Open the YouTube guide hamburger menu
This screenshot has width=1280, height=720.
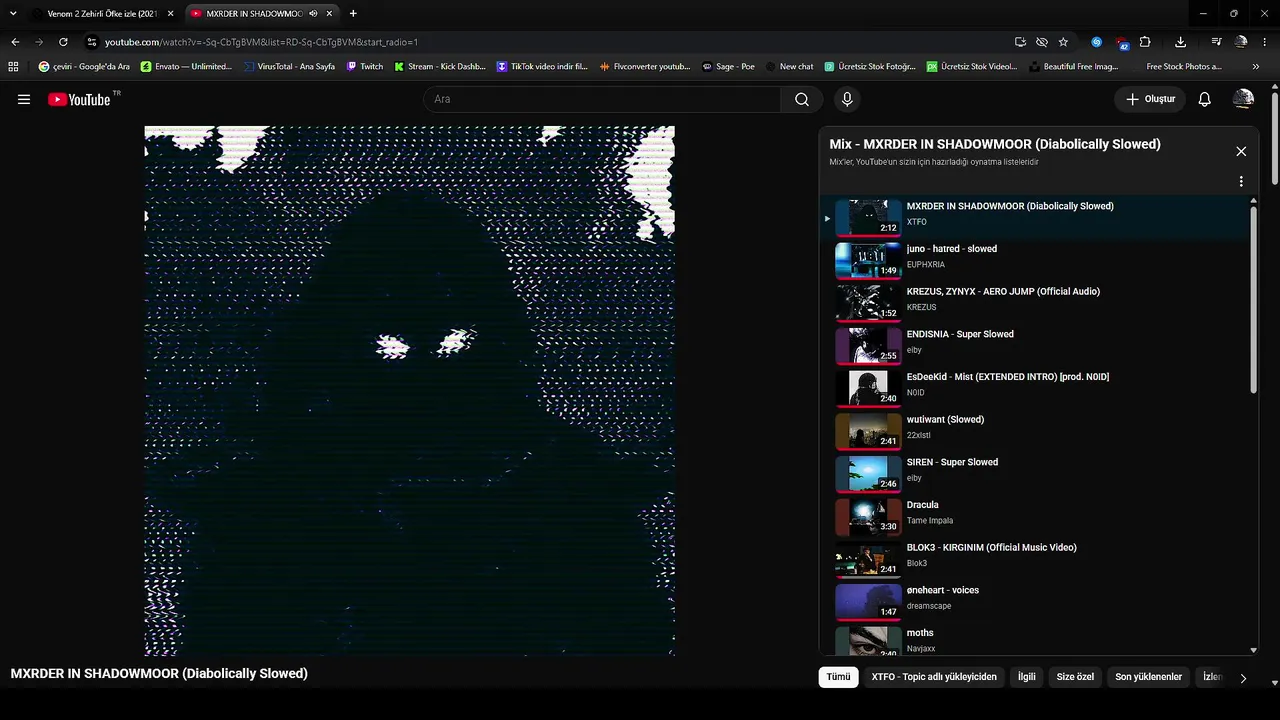tap(24, 99)
